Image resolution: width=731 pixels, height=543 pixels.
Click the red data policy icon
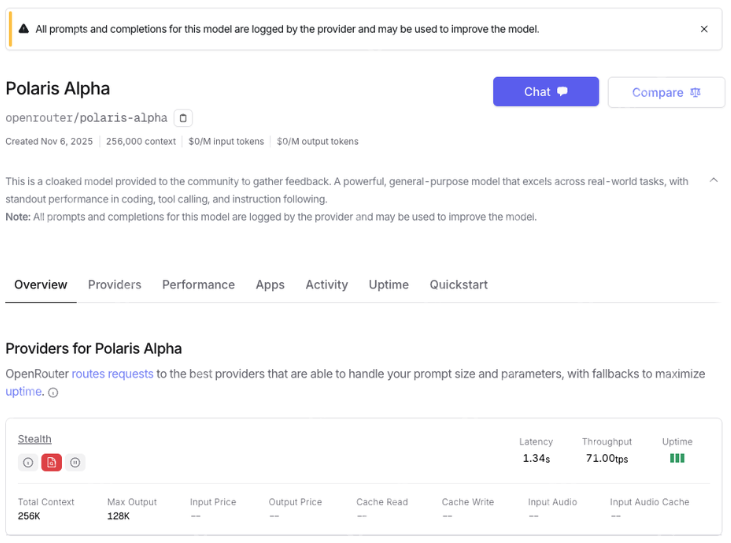[52, 462]
